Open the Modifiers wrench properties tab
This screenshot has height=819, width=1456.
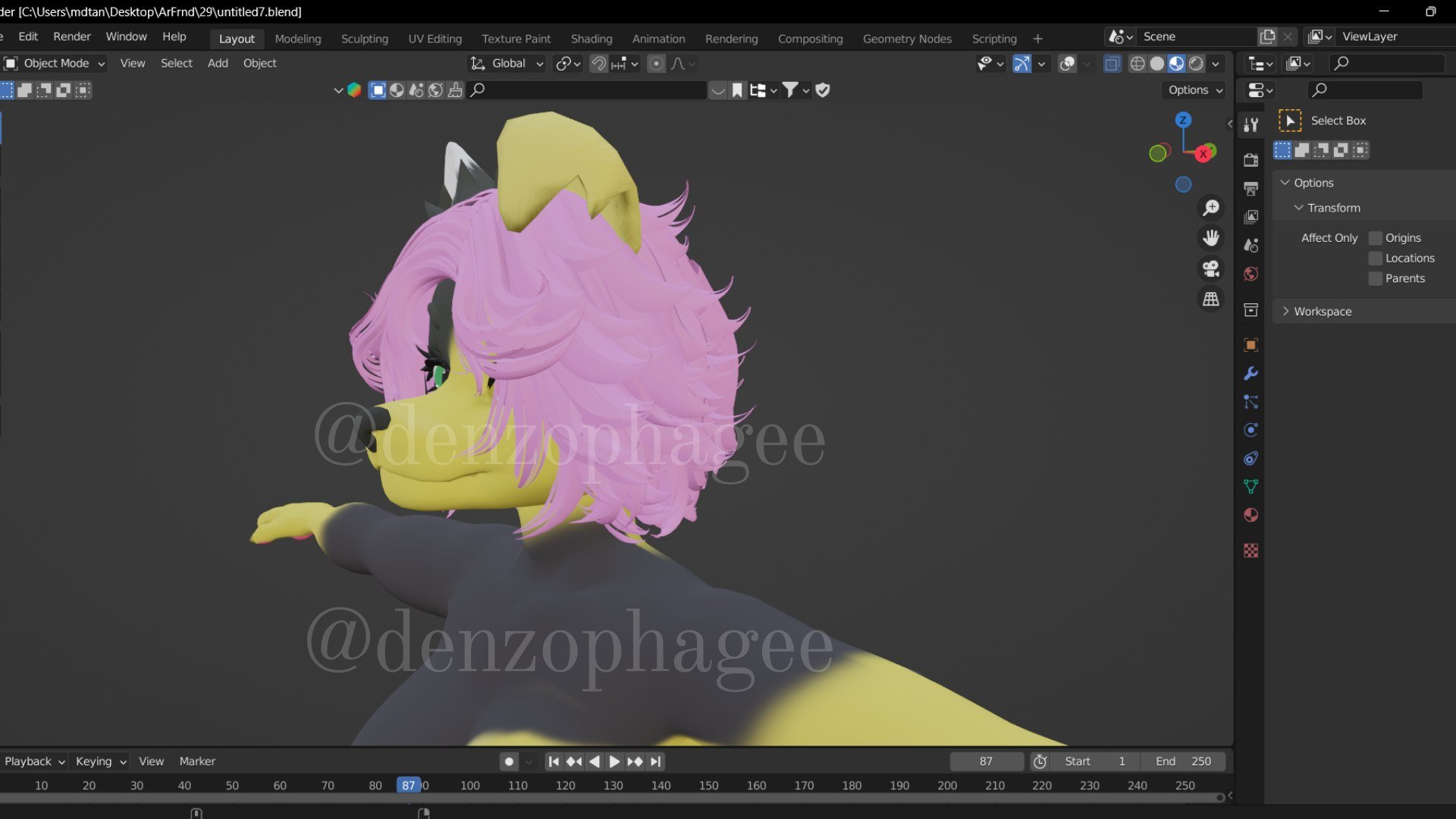point(1250,373)
